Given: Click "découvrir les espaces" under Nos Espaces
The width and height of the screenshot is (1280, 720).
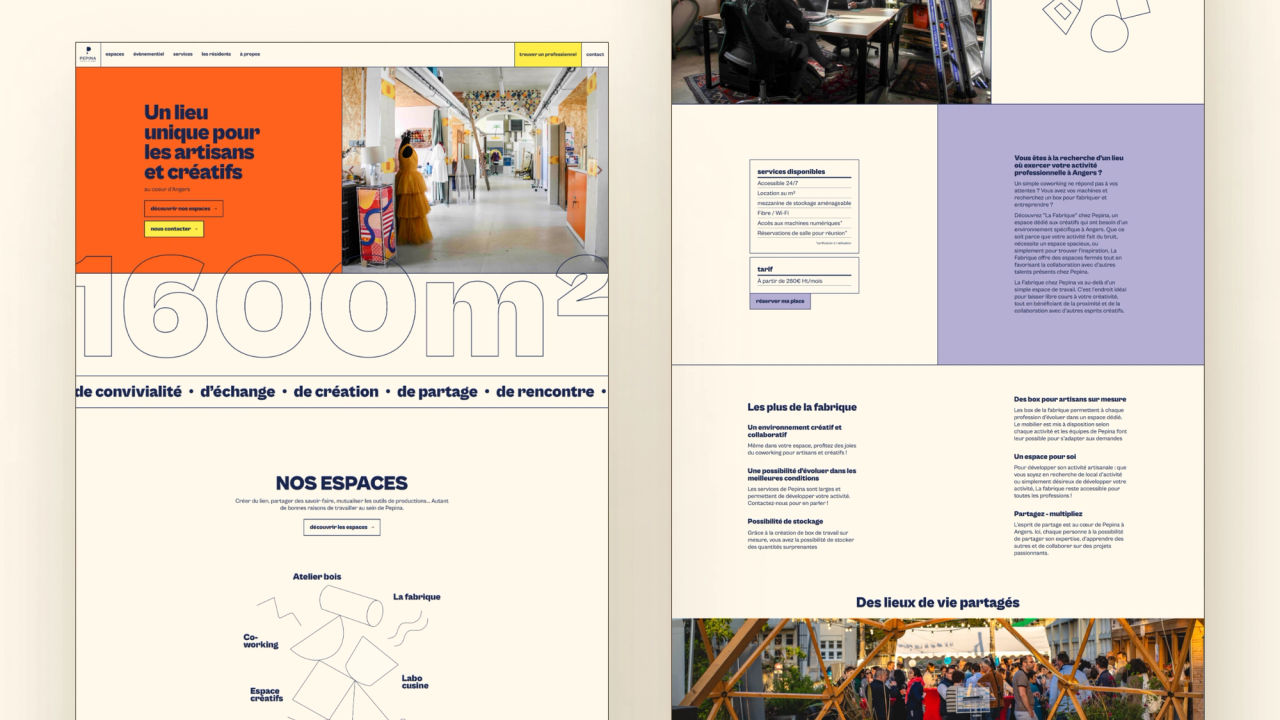Looking at the screenshot, I should pyautogui.click(x=342, y=527).
